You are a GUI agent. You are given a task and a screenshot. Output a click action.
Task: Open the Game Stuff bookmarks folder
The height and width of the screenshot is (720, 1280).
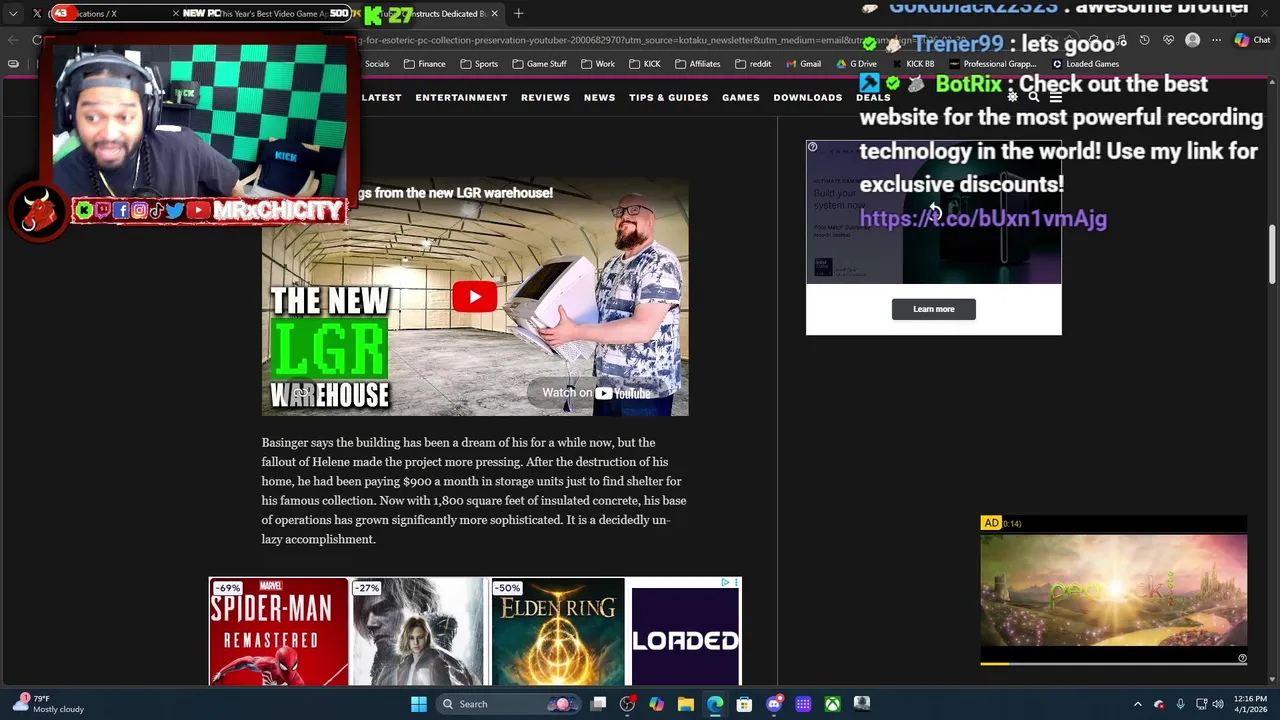(538, 64)
